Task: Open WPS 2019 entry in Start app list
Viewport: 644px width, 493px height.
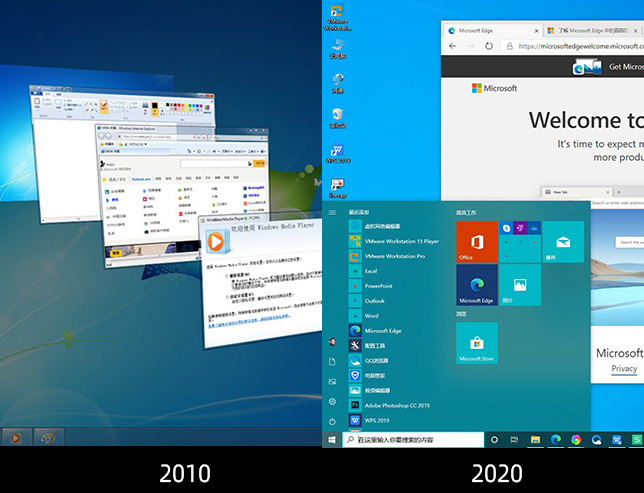Action: coord(370,420)
